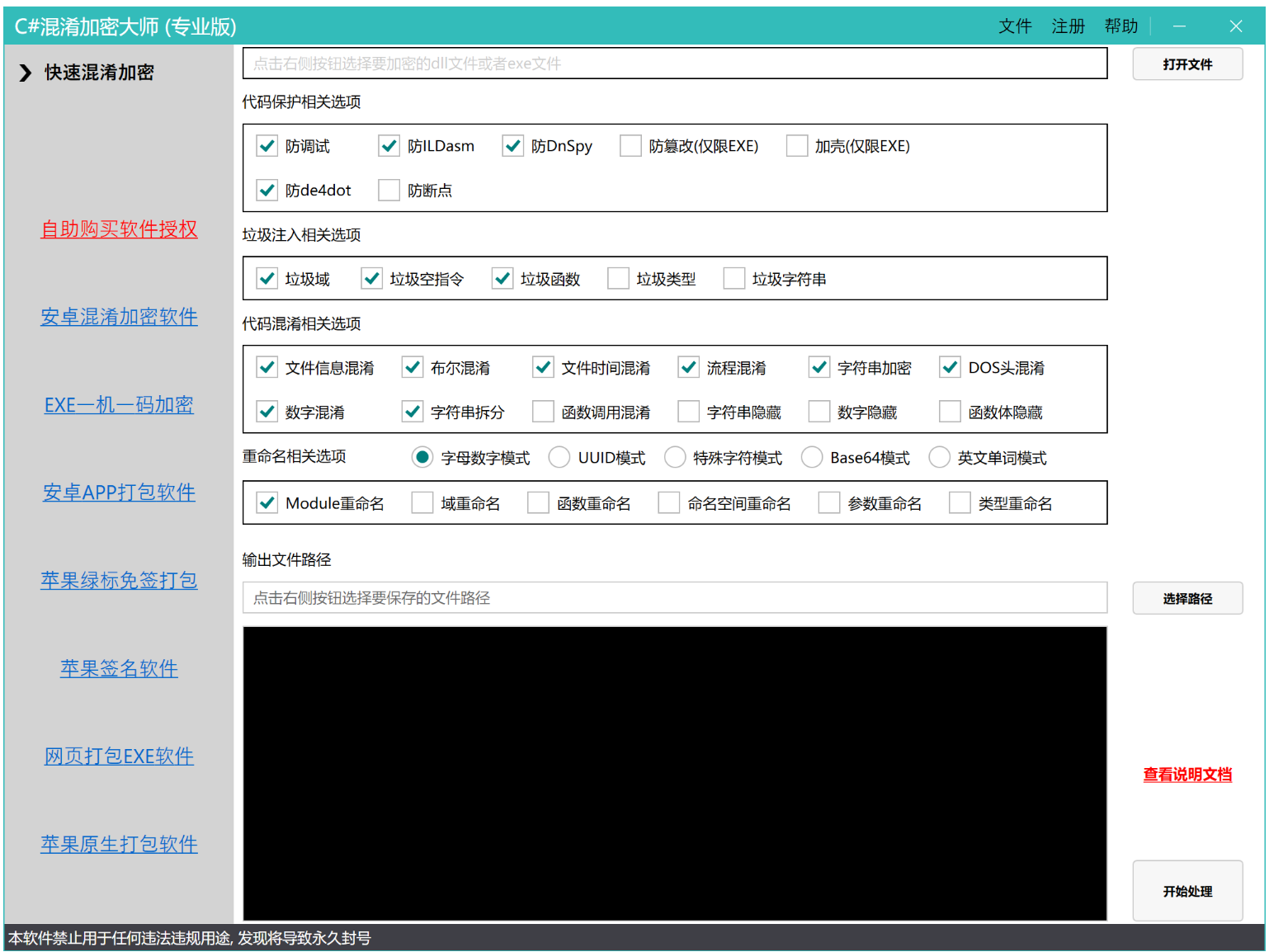Screen dimensions: 1269x952
Task: Open the 查看说明文档 link
Action: coord(1186,775)
